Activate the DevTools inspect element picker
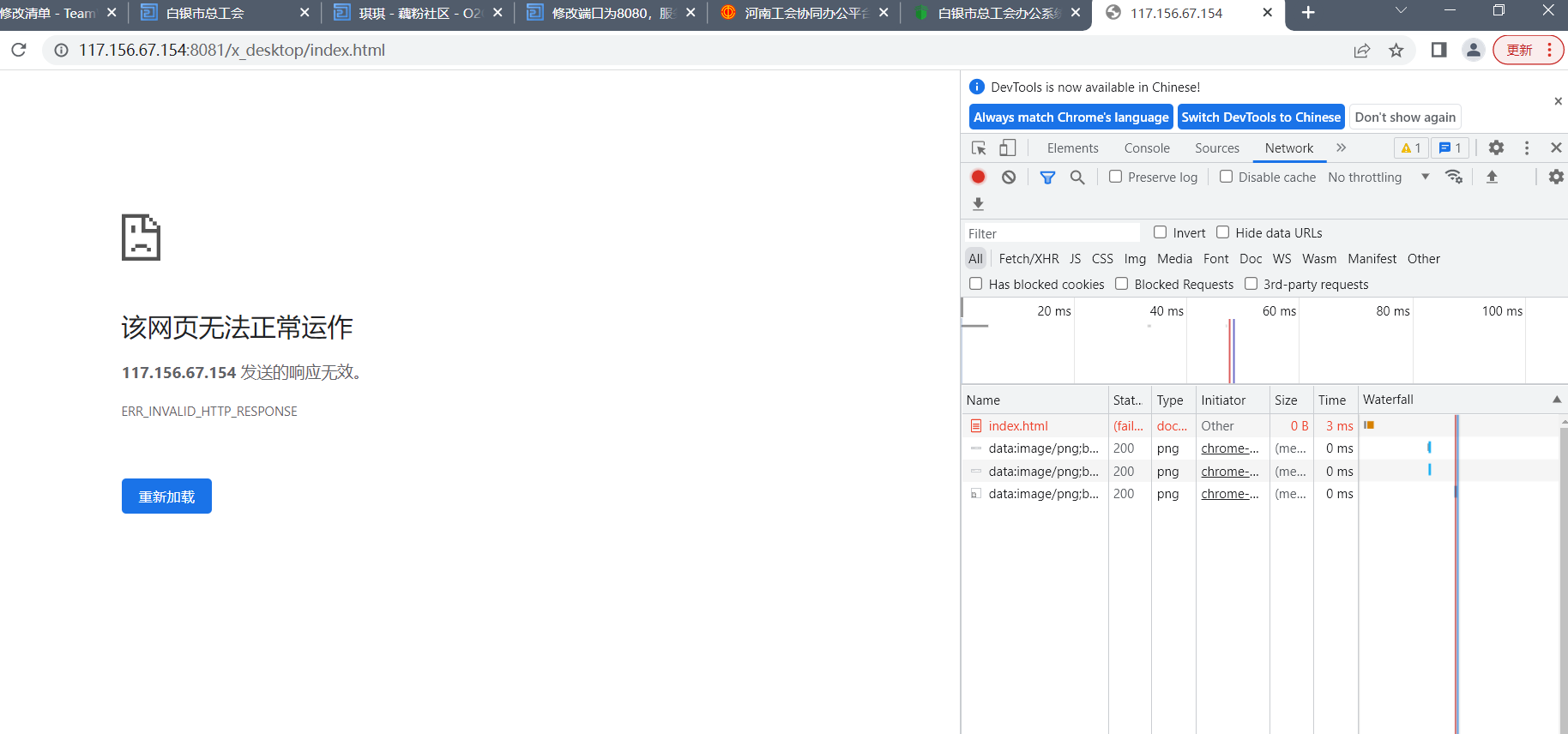 click(x=979, y=148)
